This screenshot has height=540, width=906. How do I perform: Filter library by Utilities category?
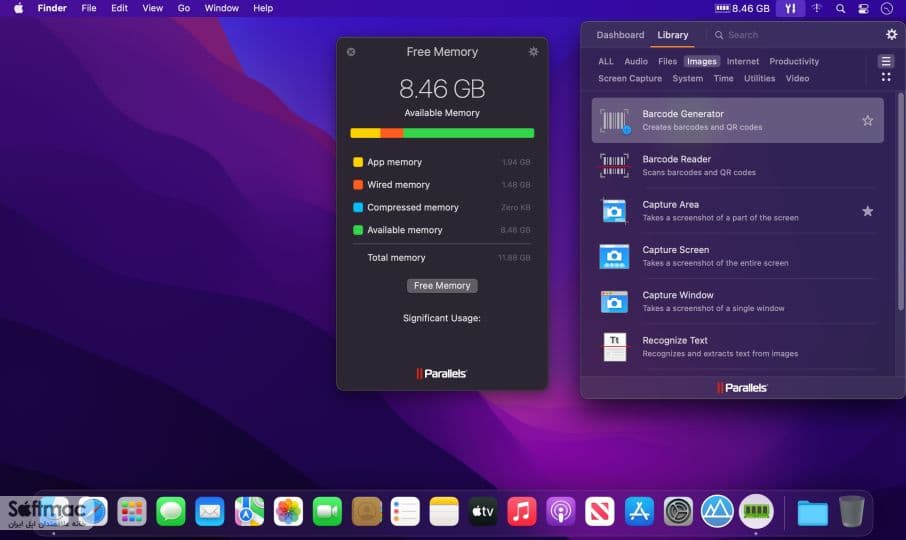click(x=759, y=78)
